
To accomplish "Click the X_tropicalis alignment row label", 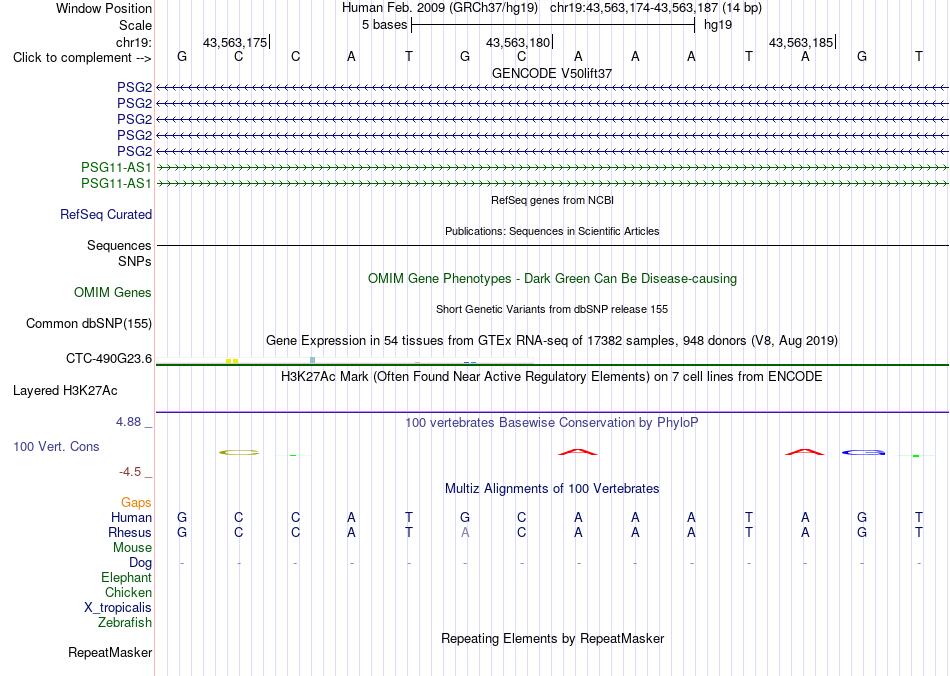I will (118, 608).
